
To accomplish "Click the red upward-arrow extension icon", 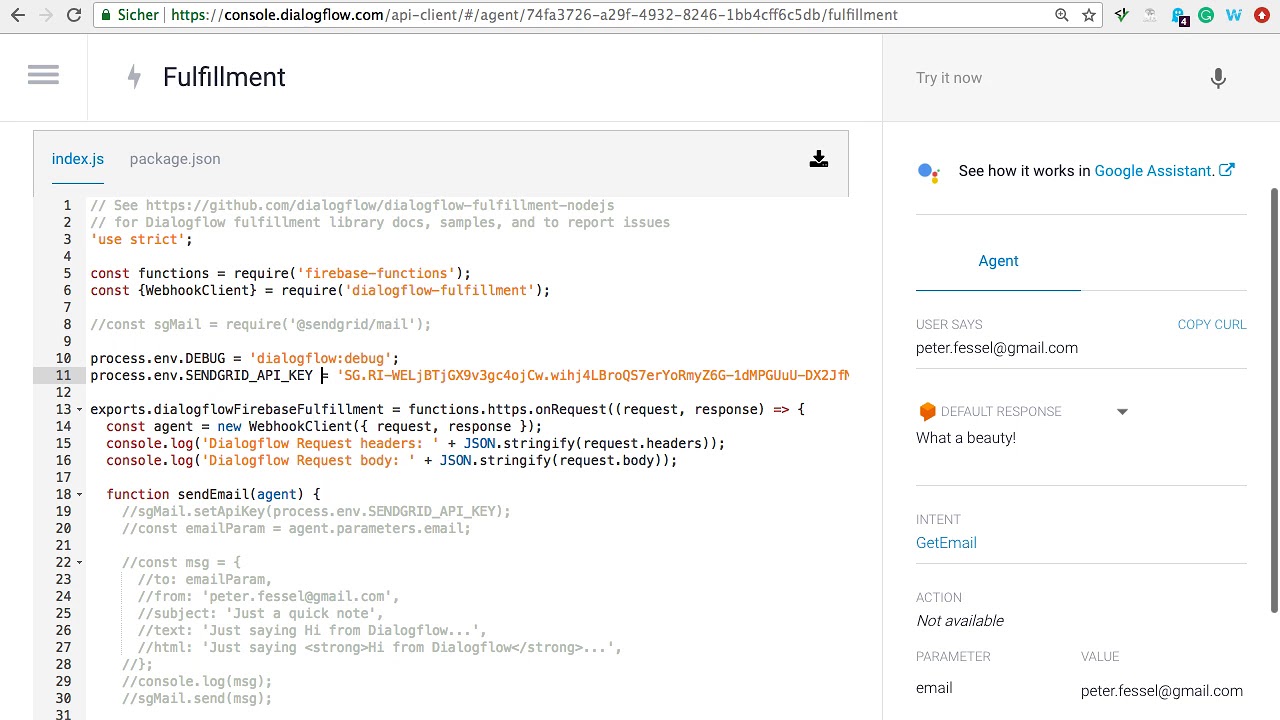I will [x=1262, y=15].
